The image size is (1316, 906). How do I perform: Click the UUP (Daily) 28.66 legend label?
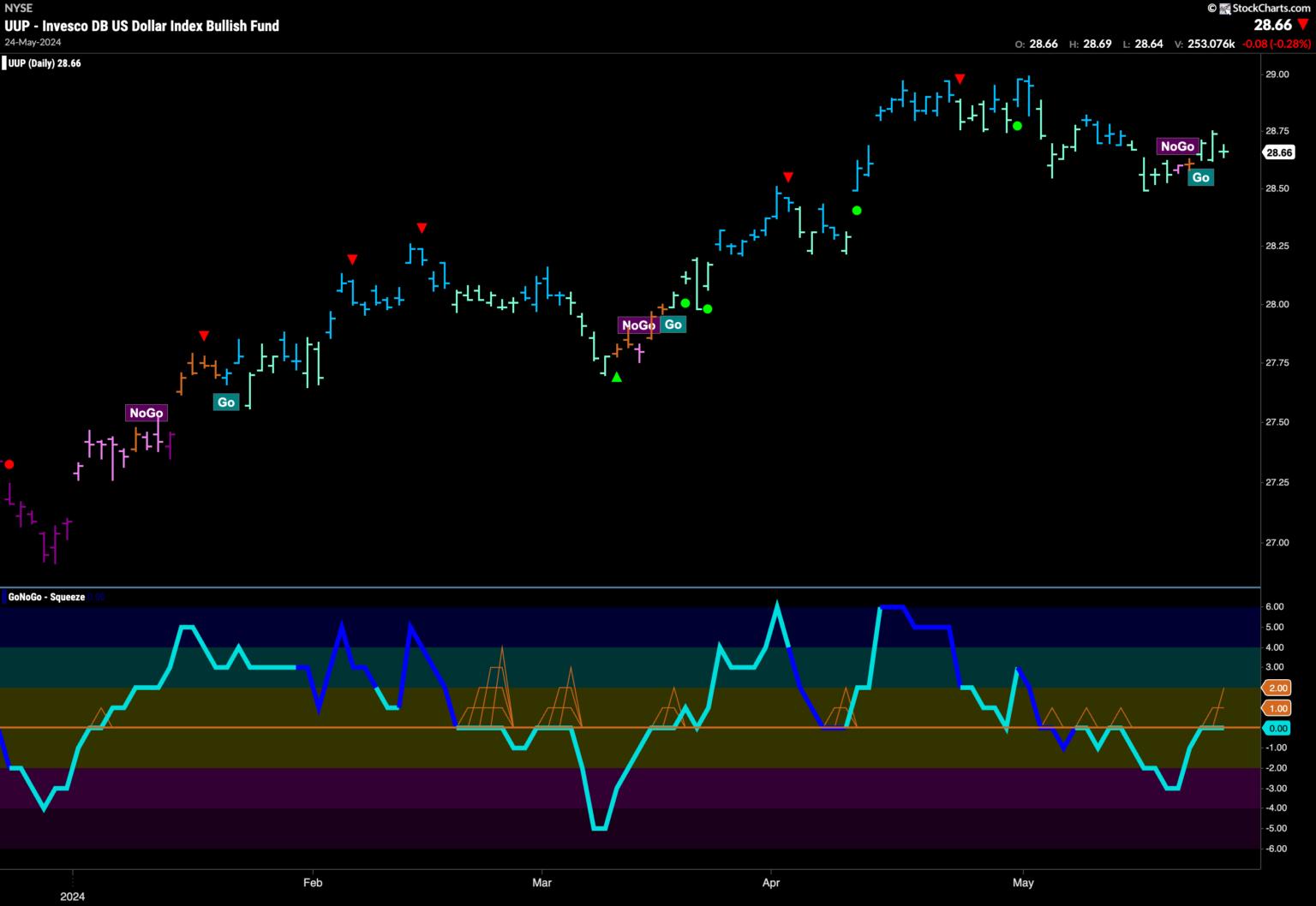pos(44,63)
